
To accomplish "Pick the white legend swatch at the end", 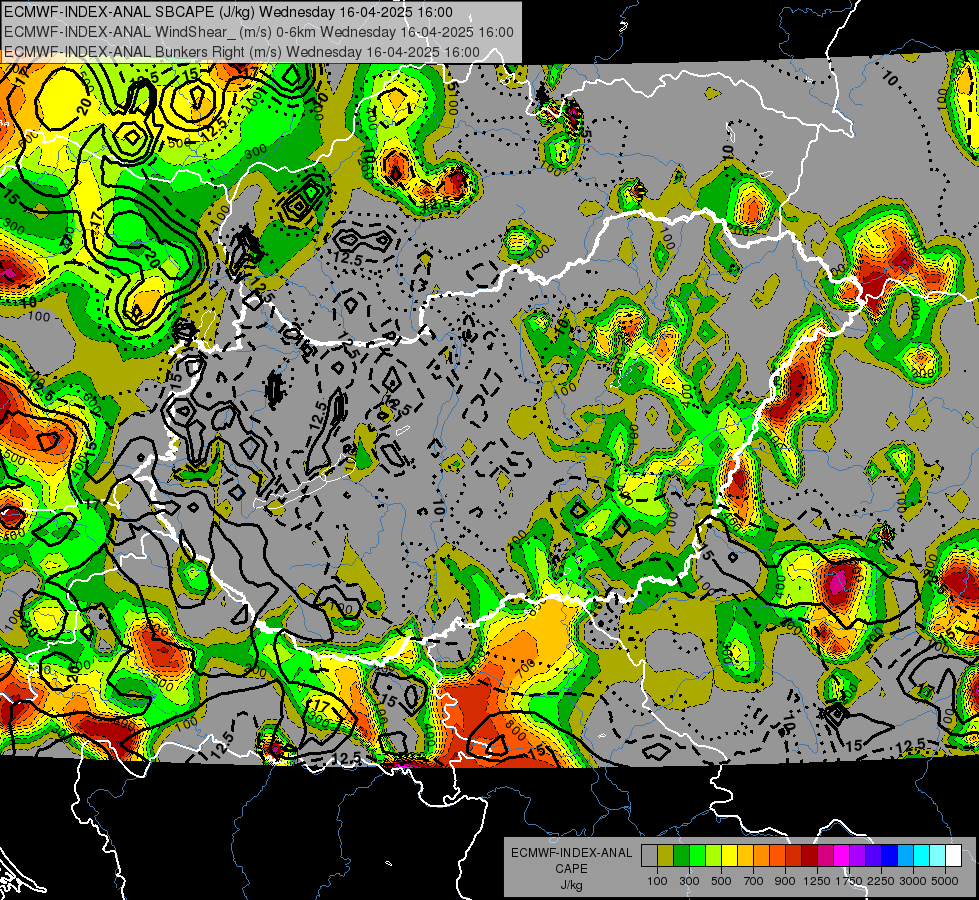I will 954,856.
